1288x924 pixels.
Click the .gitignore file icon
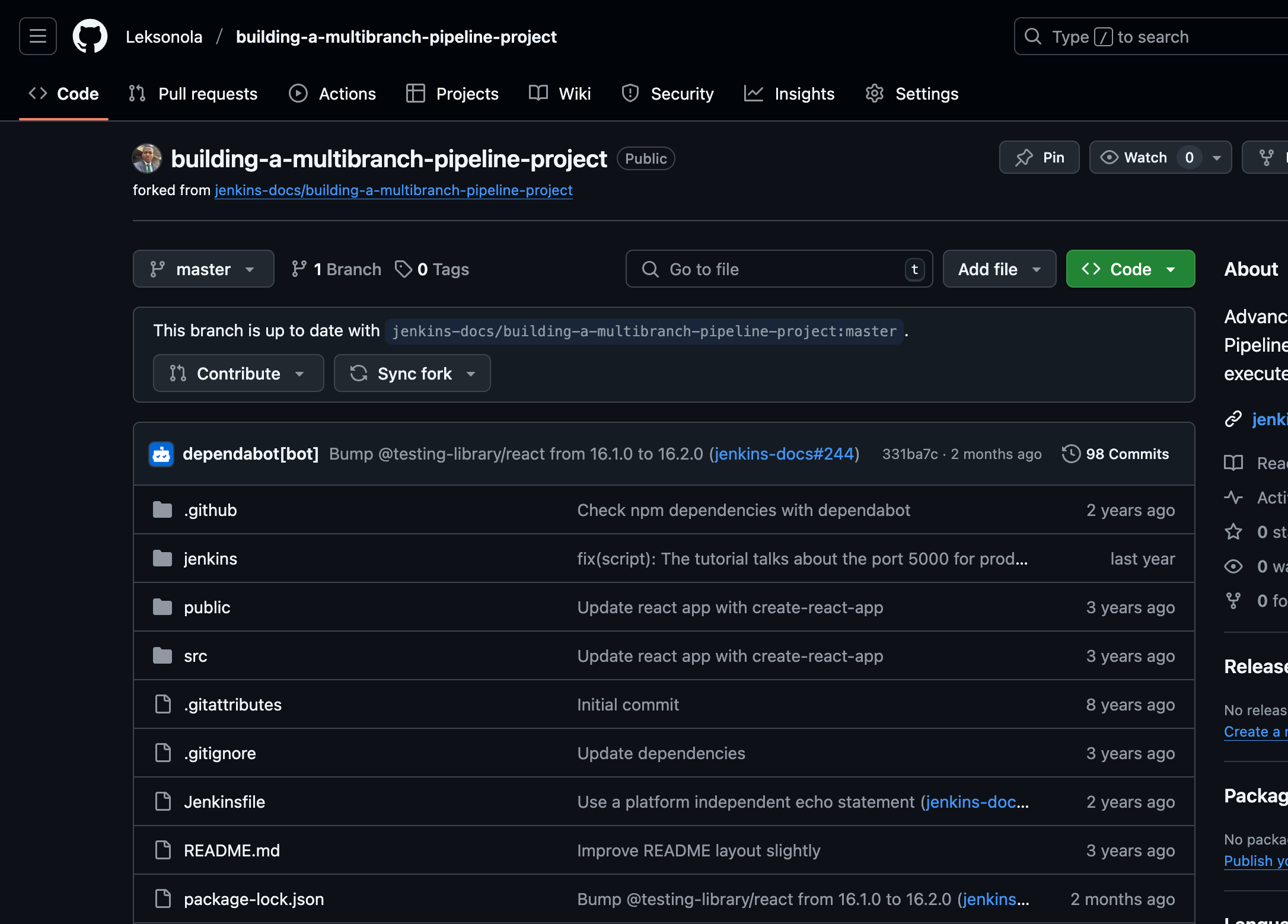tap(162, 753)
